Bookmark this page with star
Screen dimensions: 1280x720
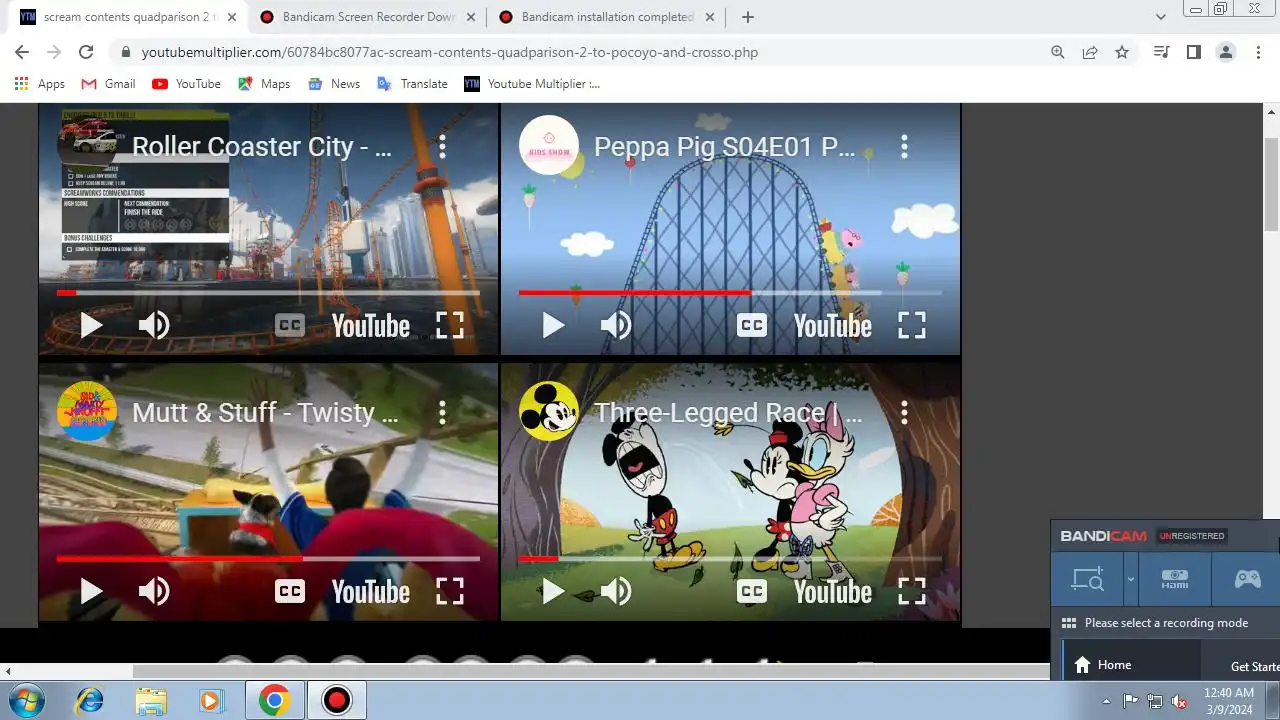(1122, 52)
